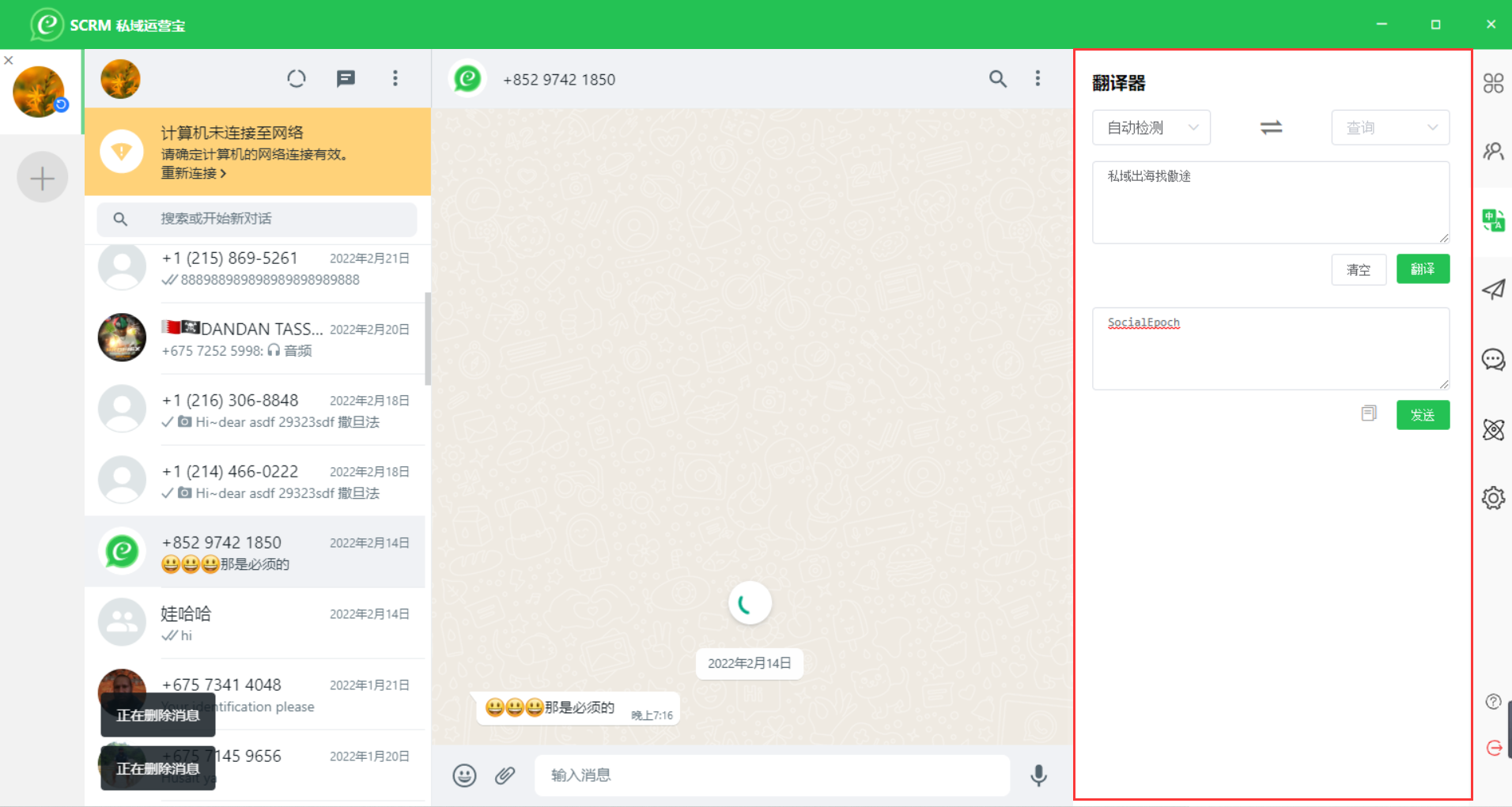Click the translation result box with SocialEpoch
This screenshot has width=1512, height=807.
click(1271, 349)
